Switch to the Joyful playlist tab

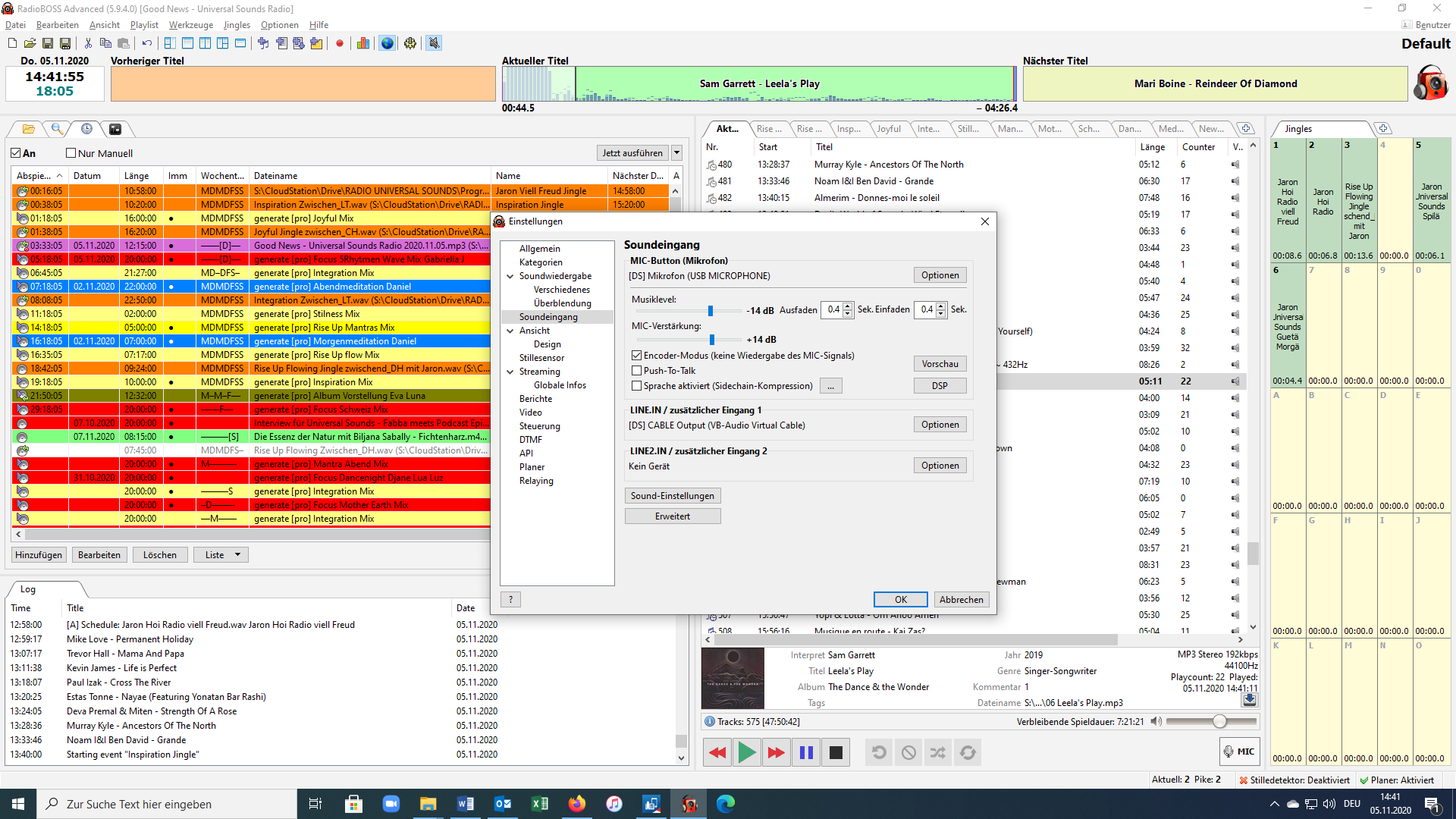(x=889, y=129)
